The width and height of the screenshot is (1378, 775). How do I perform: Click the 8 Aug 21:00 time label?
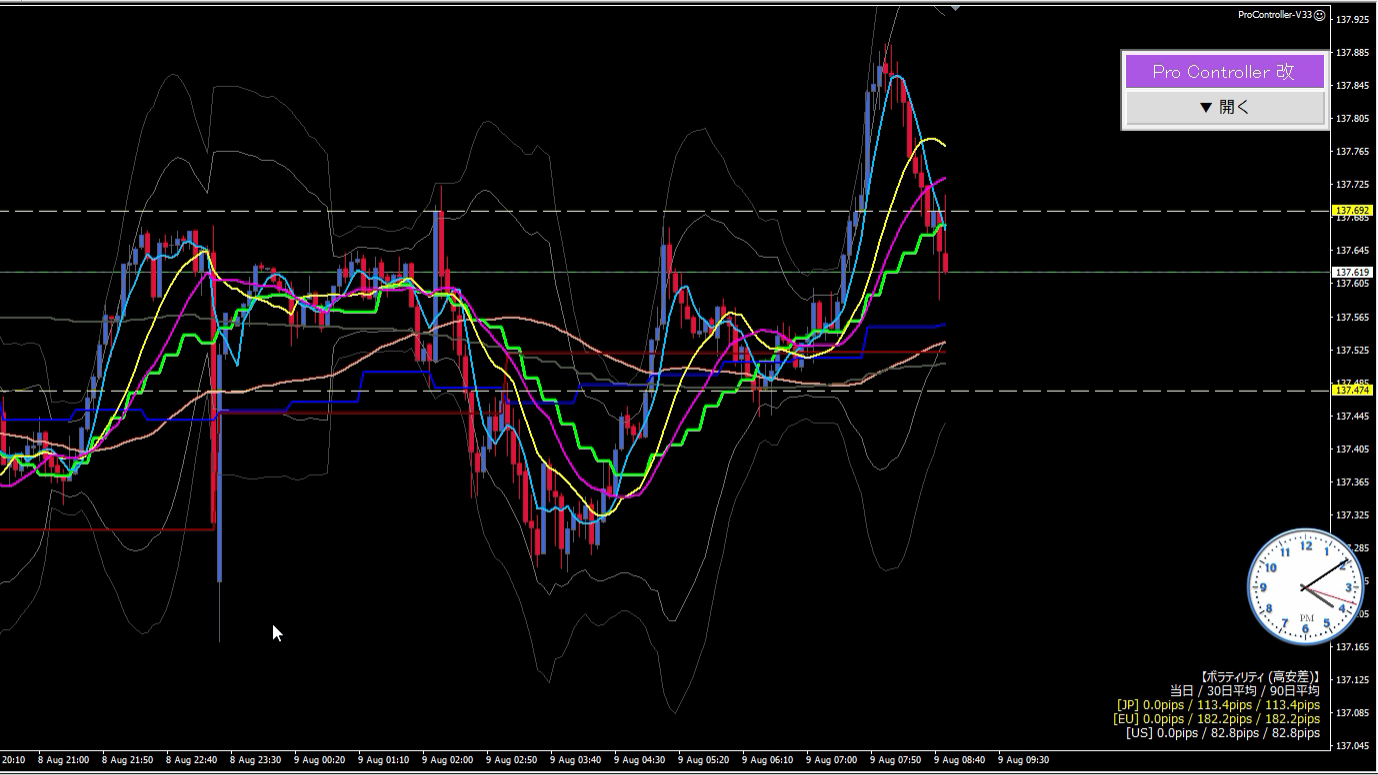coord(63,760)
